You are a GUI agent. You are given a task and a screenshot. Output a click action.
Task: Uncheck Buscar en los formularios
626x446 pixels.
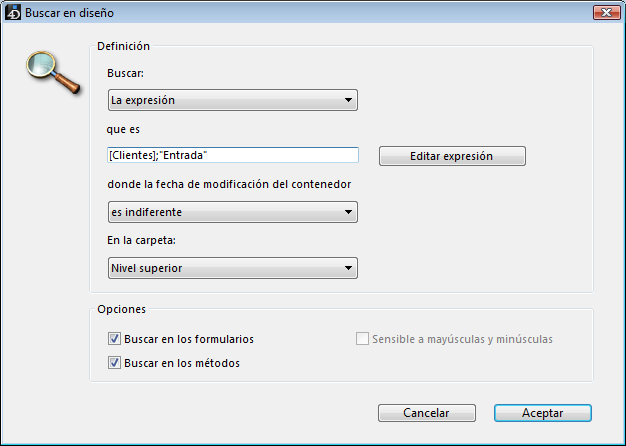click(x=114, y=339)
